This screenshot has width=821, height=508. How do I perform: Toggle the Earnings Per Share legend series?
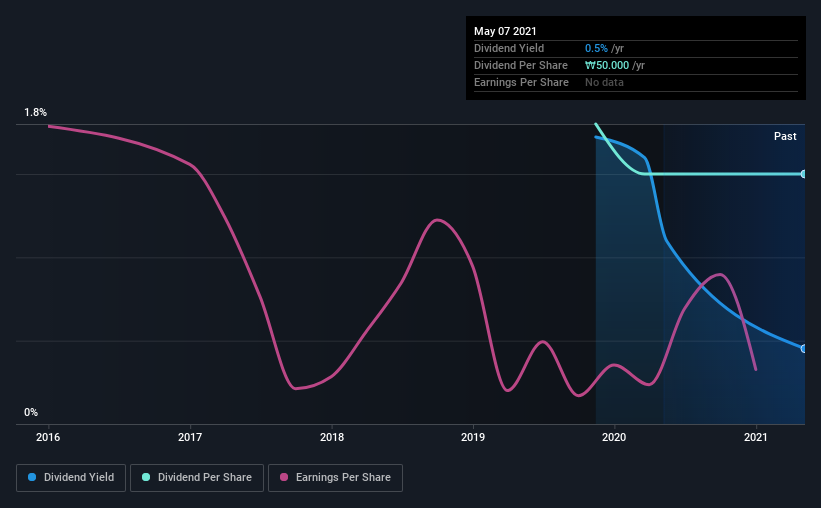pyautogui.click(x=335, y=478)
